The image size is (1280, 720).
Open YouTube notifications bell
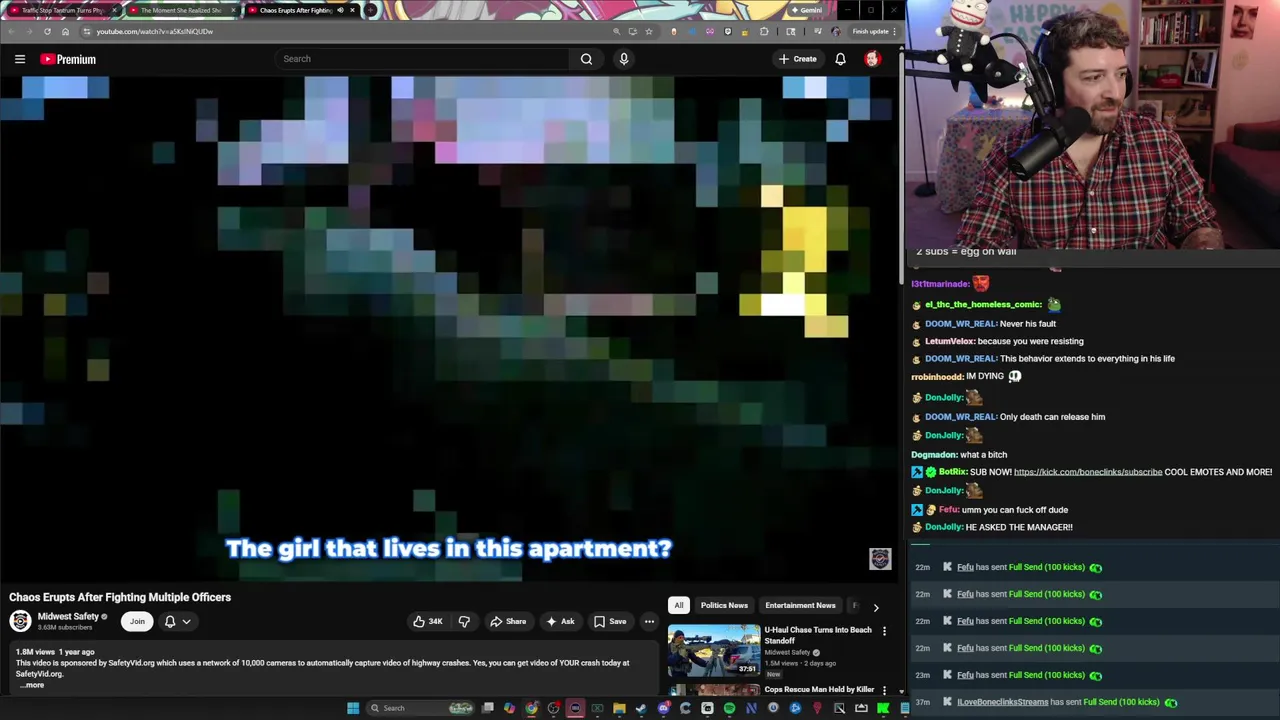(840, 59)
